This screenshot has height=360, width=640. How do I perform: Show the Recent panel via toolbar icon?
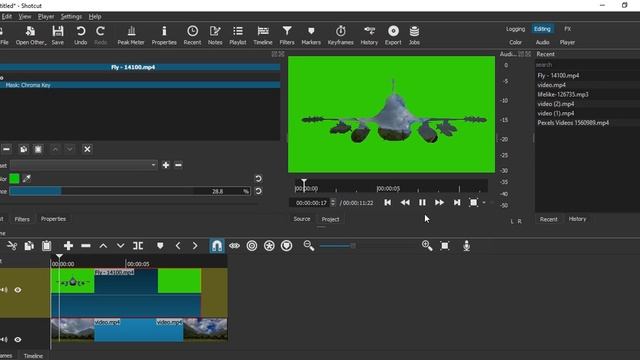click(192, 35)
